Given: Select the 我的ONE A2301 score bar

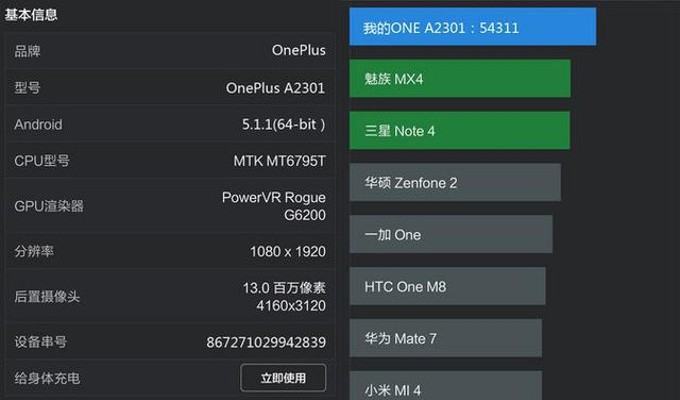Looking at the screenshot, I should [x=472, y=27].
